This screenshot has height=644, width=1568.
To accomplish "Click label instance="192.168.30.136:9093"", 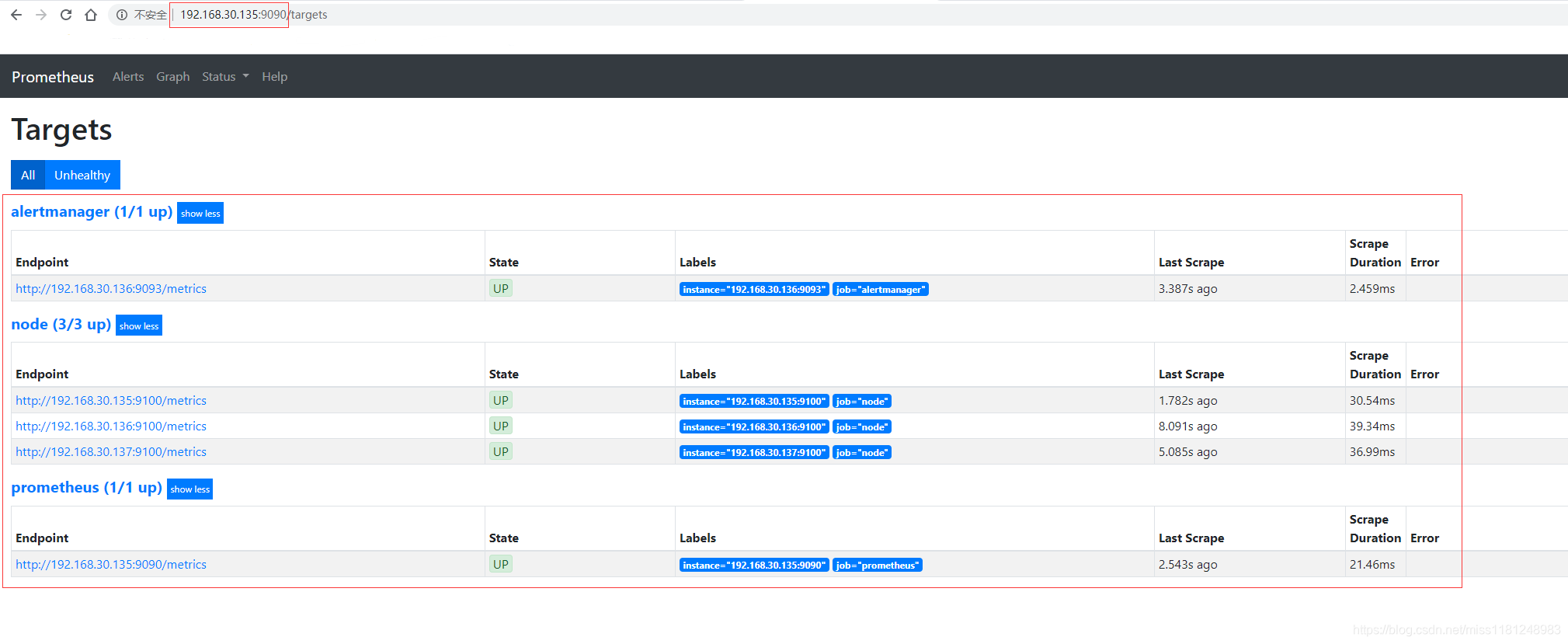I will (754, 290).
